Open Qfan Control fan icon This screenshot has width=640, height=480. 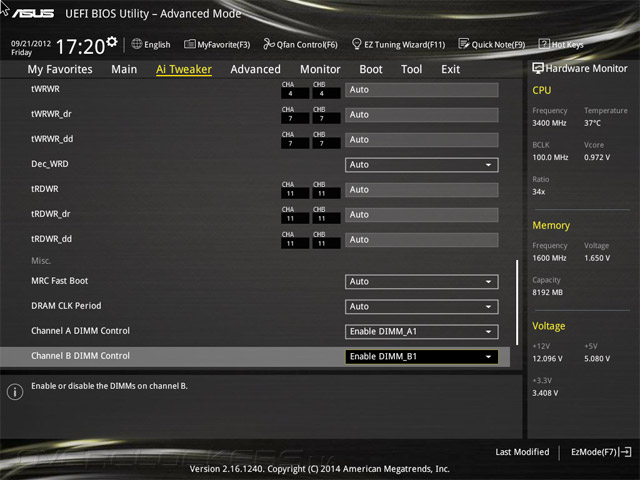coord(269,44)
